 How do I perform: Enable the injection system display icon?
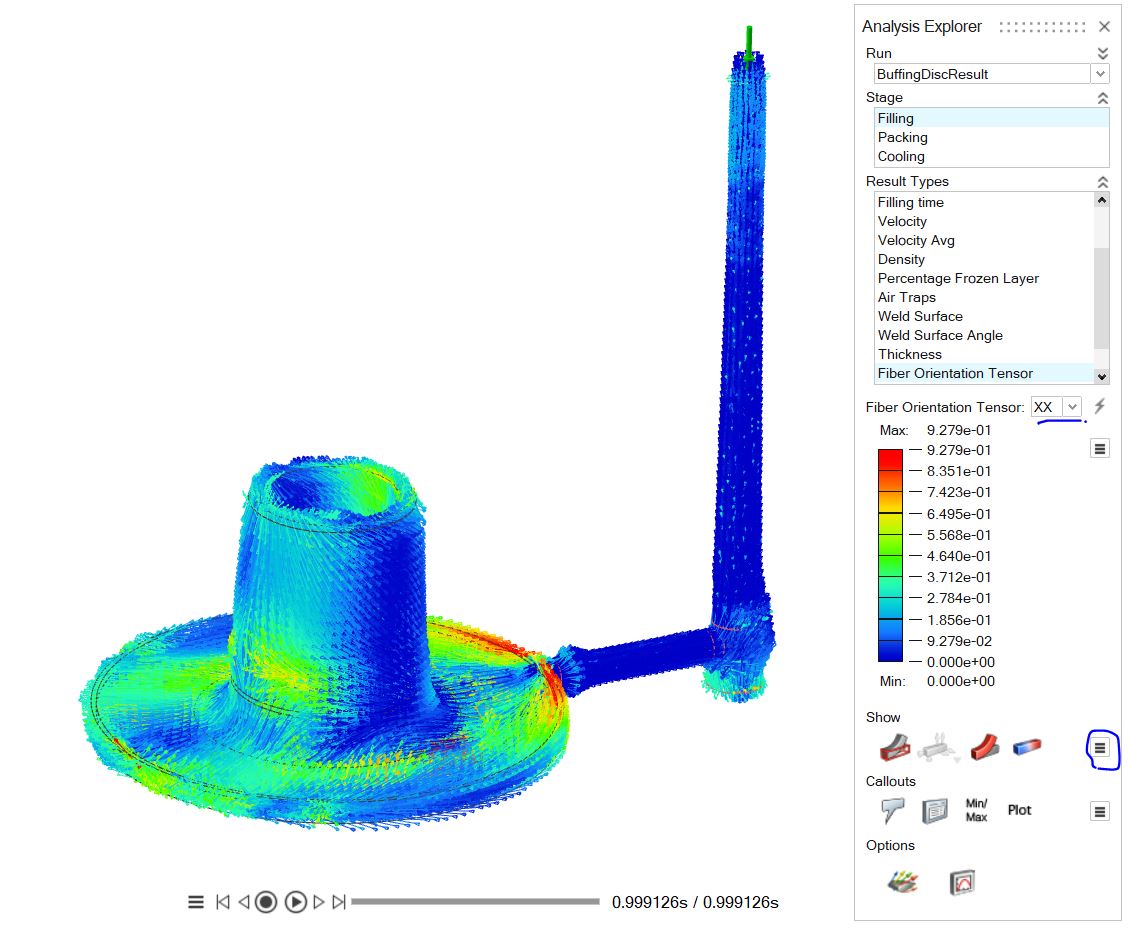pyautogui.click(x=940, y=747)
